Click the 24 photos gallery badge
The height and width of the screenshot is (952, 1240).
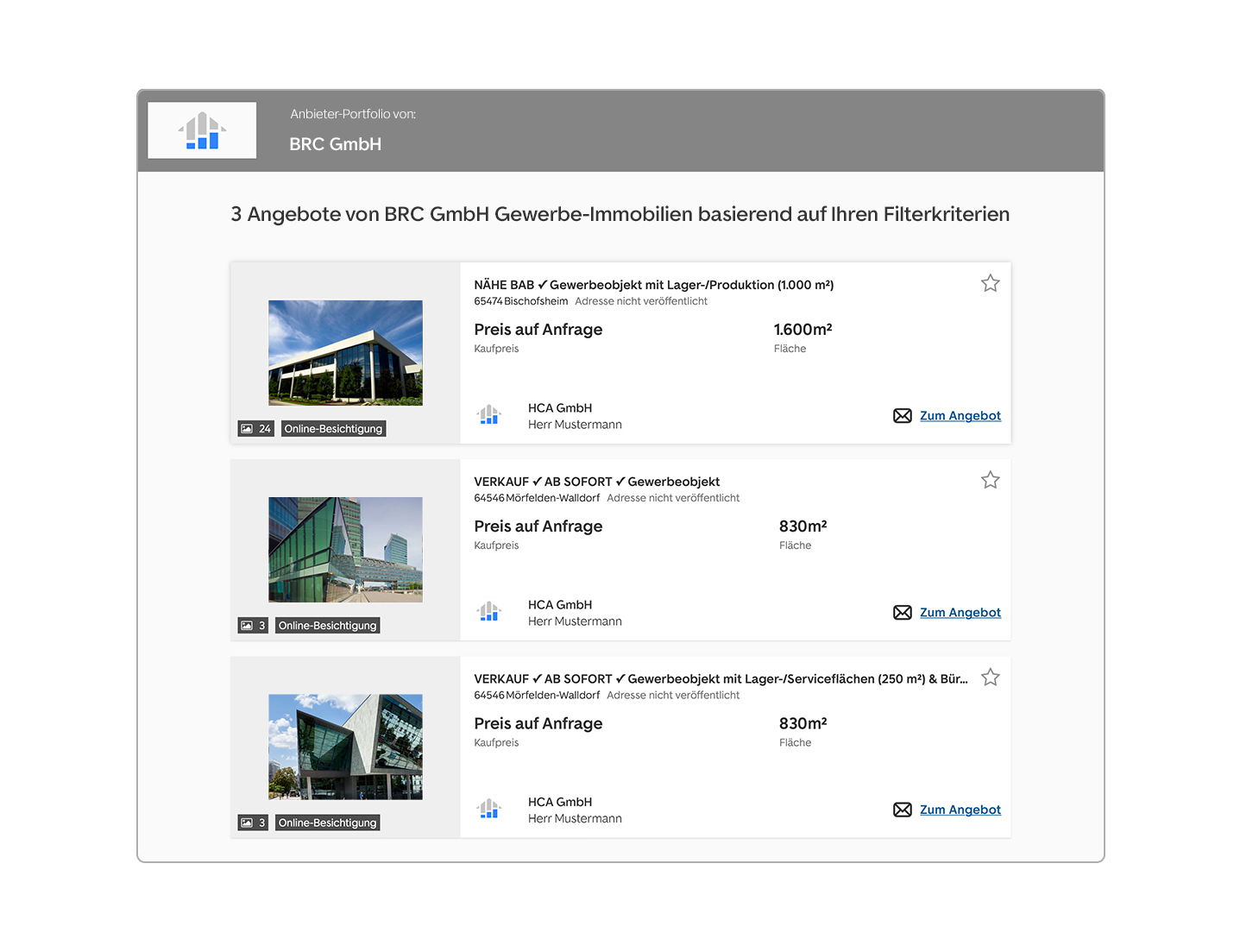point(256,429)
